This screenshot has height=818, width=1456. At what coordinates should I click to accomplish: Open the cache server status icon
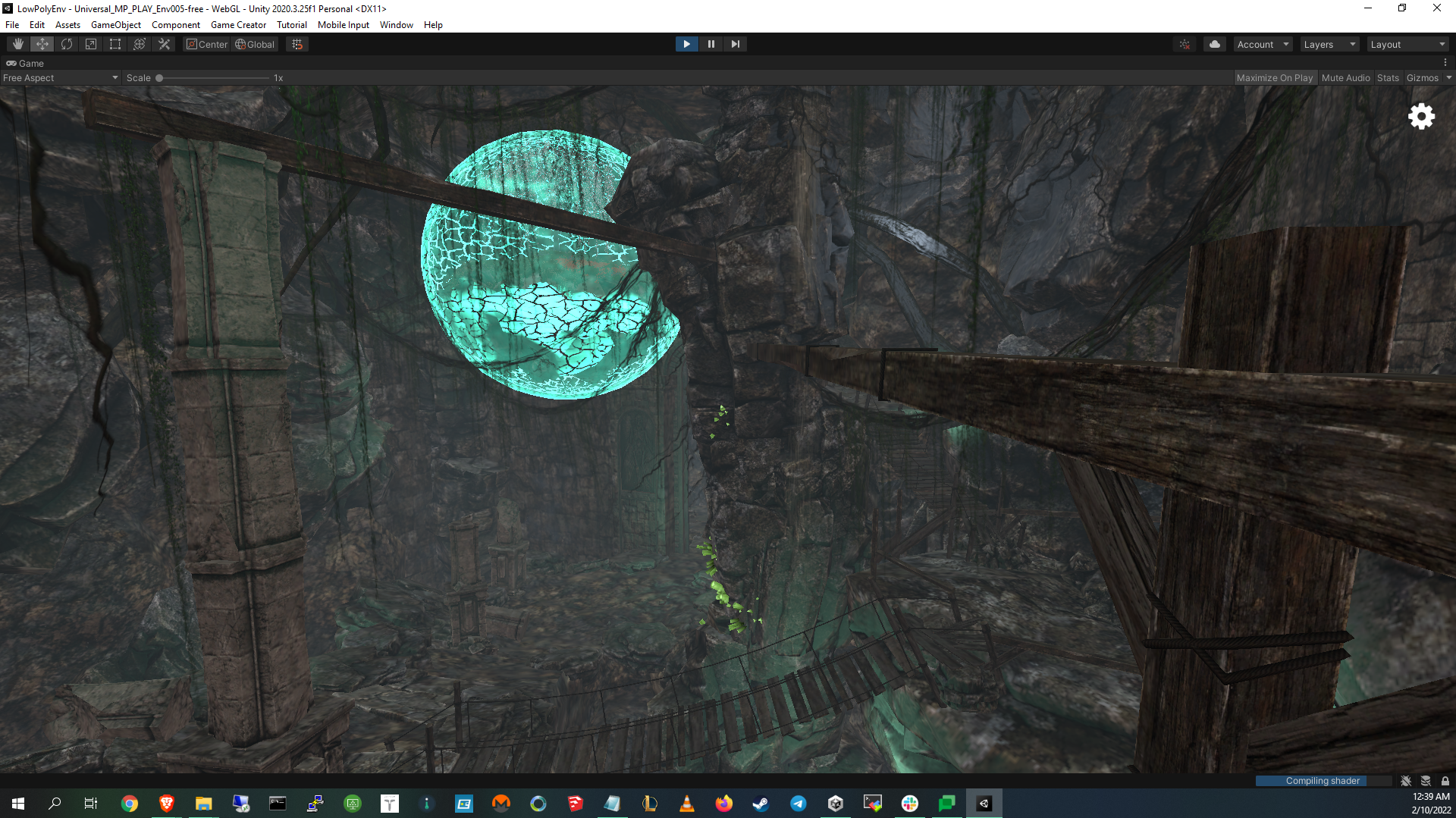[x=1426, y=781]
